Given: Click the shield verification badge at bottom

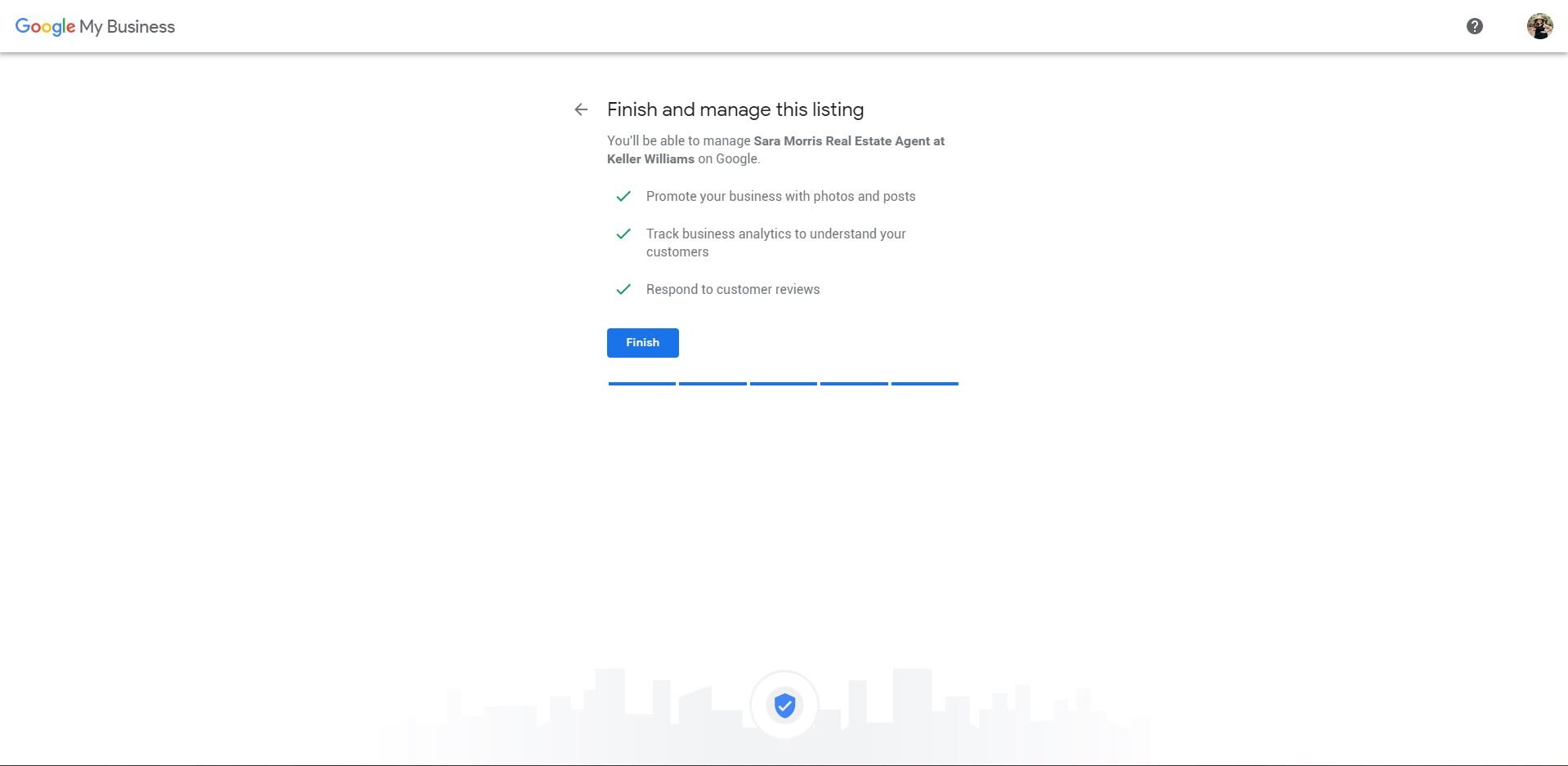Looking at the screenshot, I should pos(784,705).
